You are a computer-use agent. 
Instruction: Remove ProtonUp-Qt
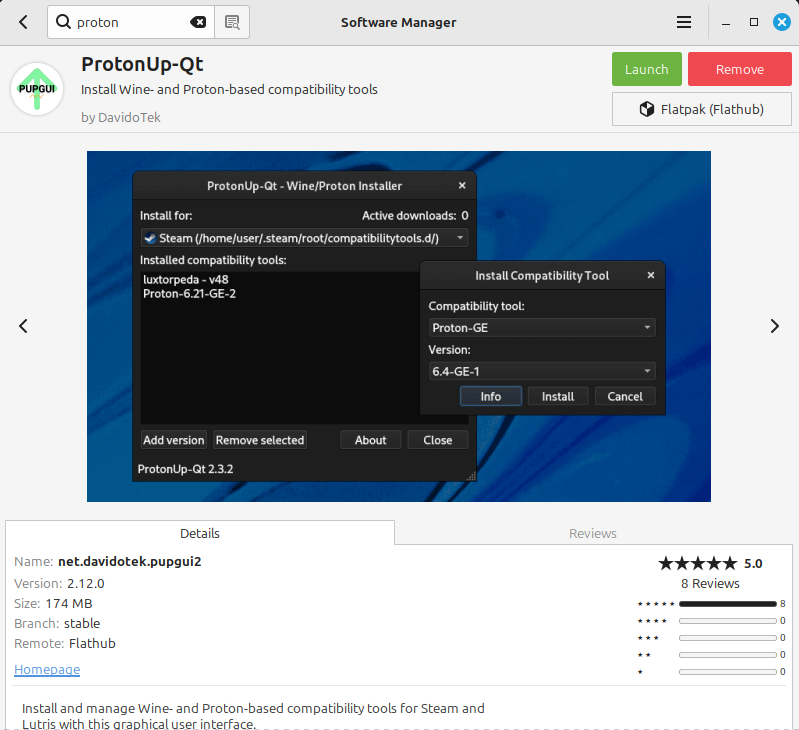tap(739, 69)
